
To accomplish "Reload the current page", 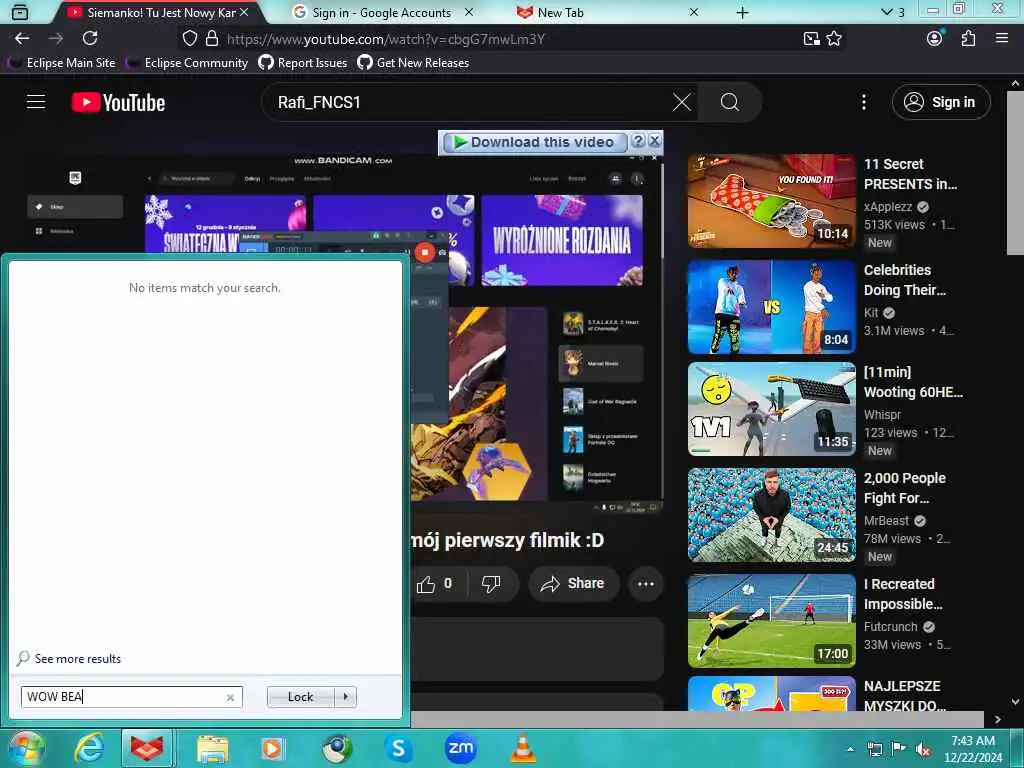I will (90, 39).
